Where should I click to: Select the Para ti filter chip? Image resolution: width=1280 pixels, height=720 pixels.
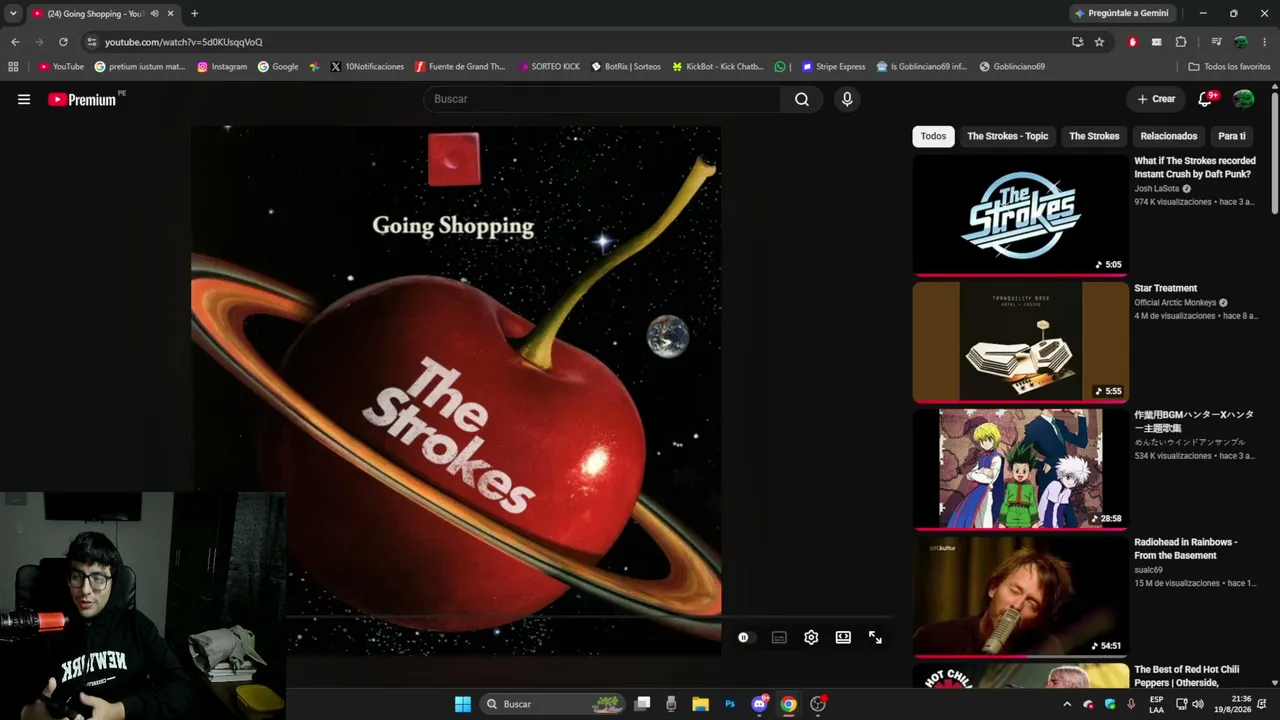pyautogui.click(x=1232, y=136)
